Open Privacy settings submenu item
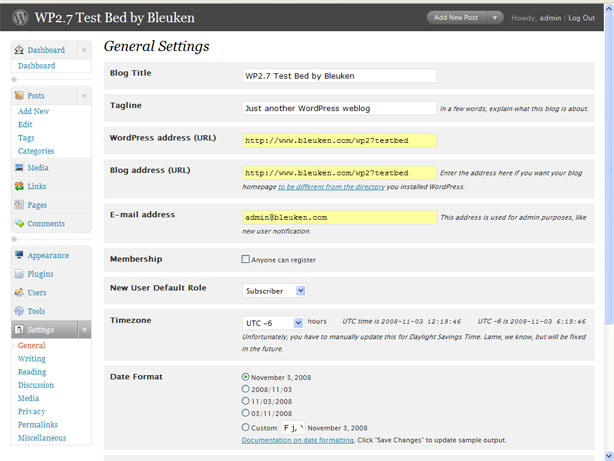This screenshot has height=461, width=614. (x=31, y=411)
